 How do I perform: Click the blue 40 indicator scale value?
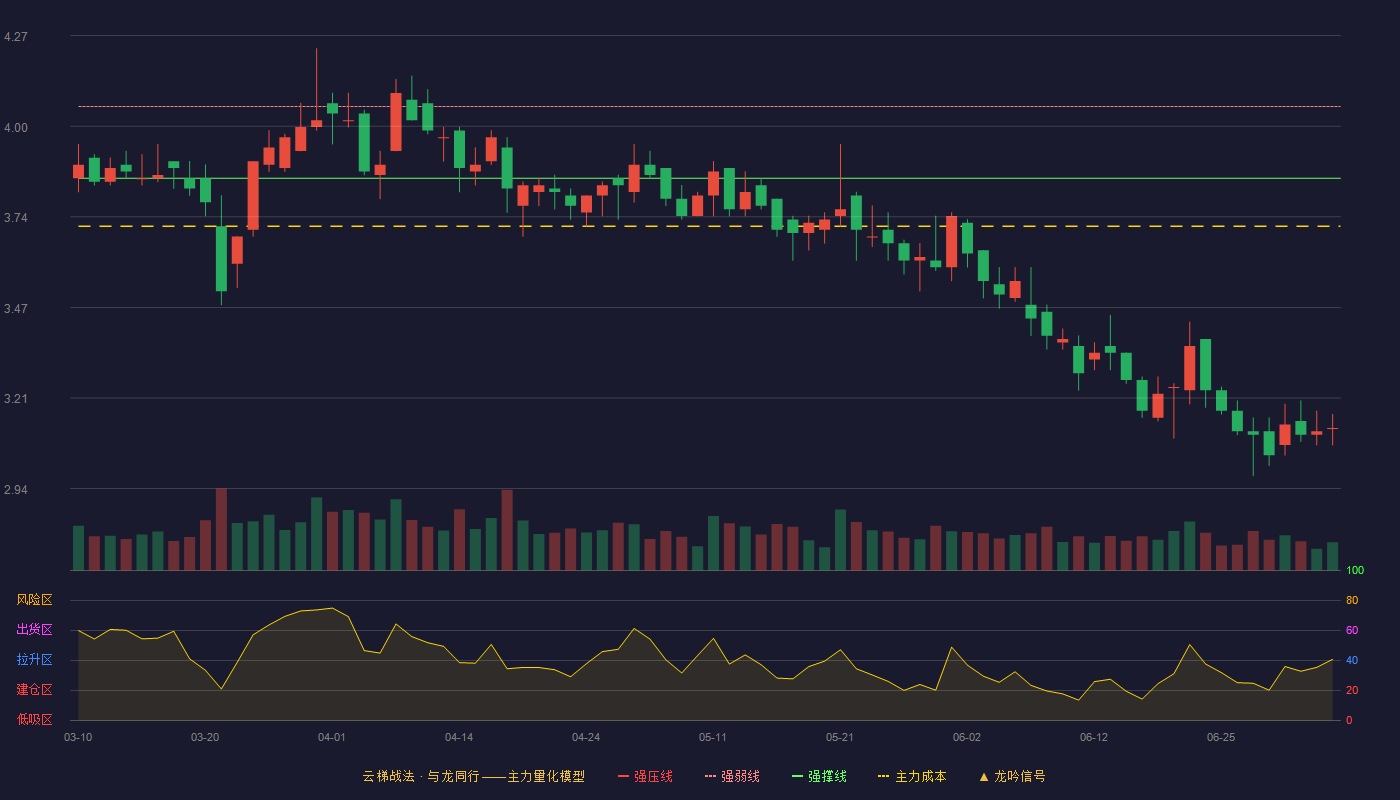pos(1352,661)
